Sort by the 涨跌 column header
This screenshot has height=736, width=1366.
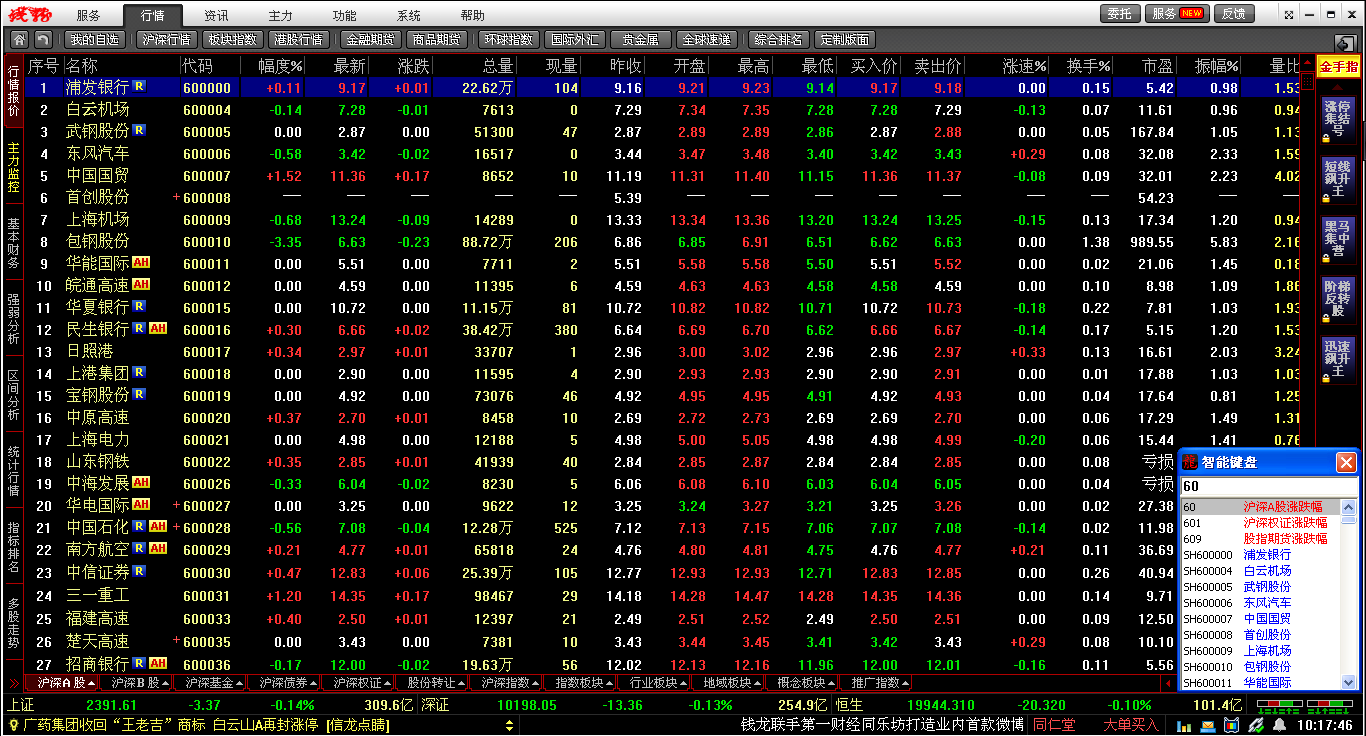click(413, 66)
